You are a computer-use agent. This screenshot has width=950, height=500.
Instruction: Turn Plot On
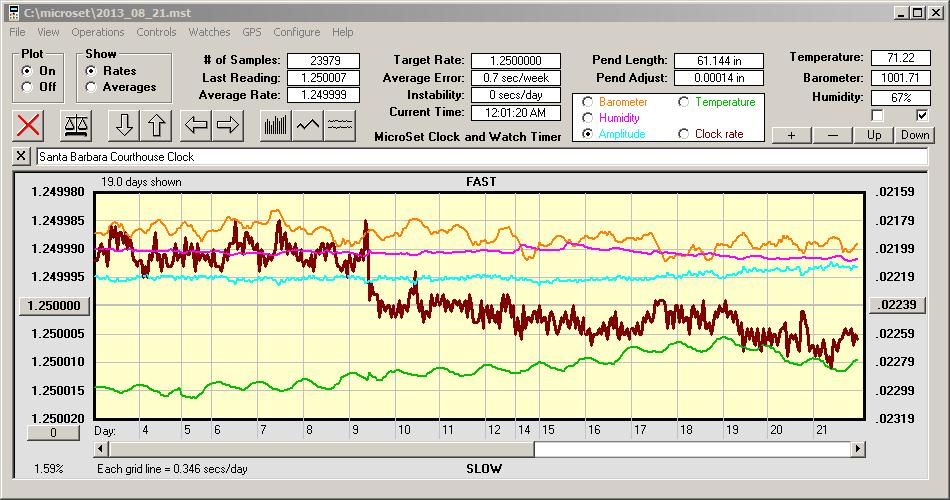[x=27, y=71]
